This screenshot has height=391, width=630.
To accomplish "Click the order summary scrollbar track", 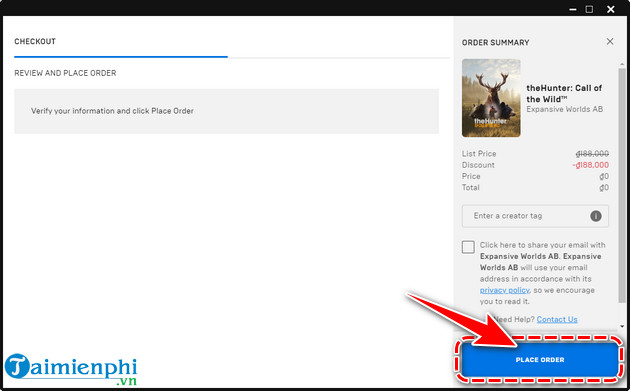I will pos(622,195).
